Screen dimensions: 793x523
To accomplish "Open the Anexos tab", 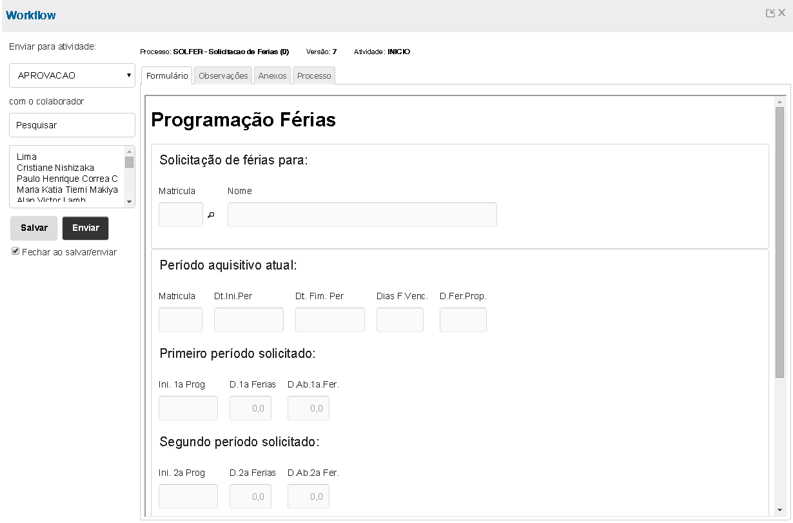I will pos(272,75).
